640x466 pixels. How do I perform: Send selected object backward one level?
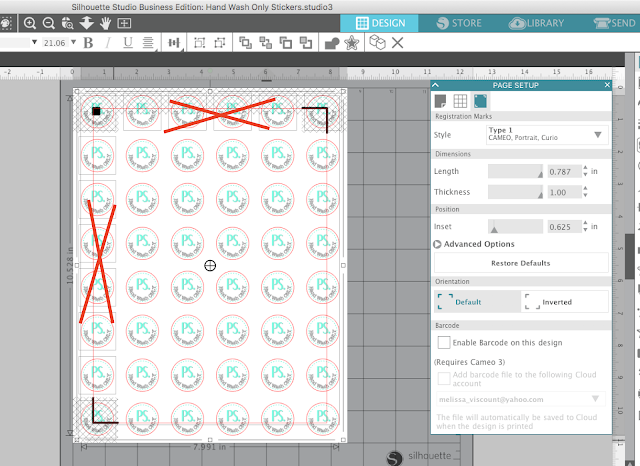(286, 43)
